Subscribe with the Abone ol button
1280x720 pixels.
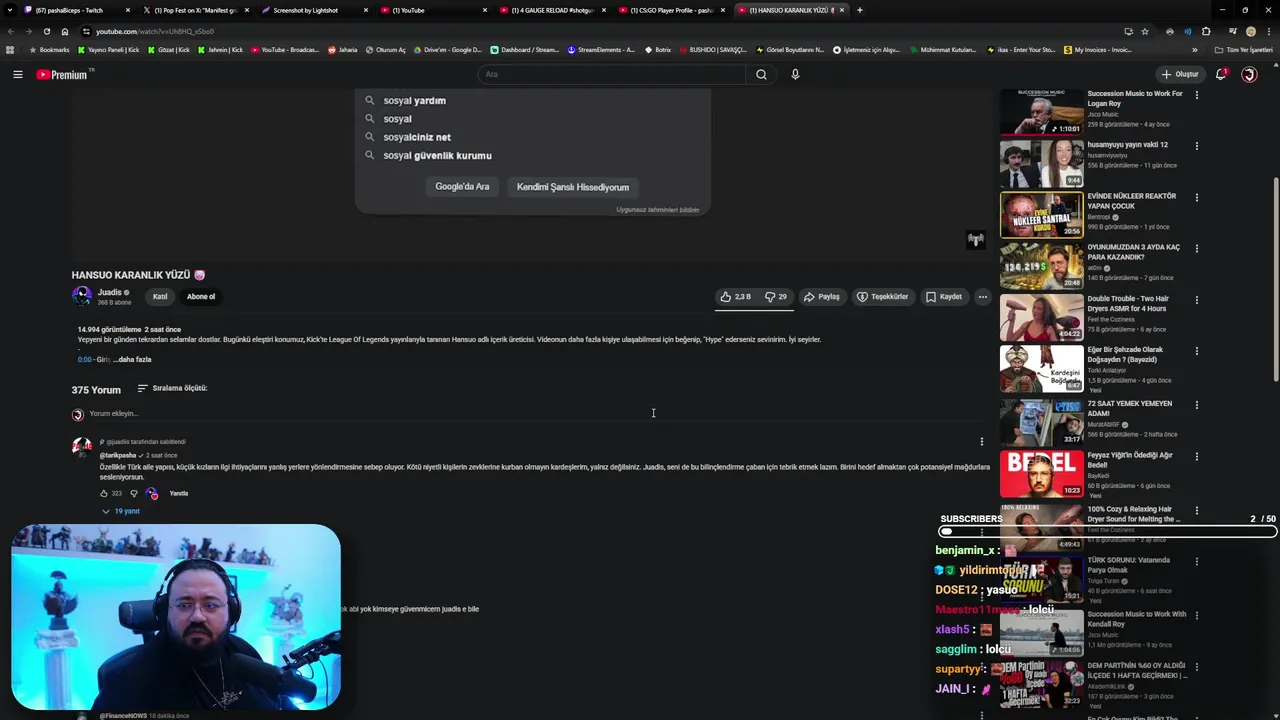coord(200,297)
